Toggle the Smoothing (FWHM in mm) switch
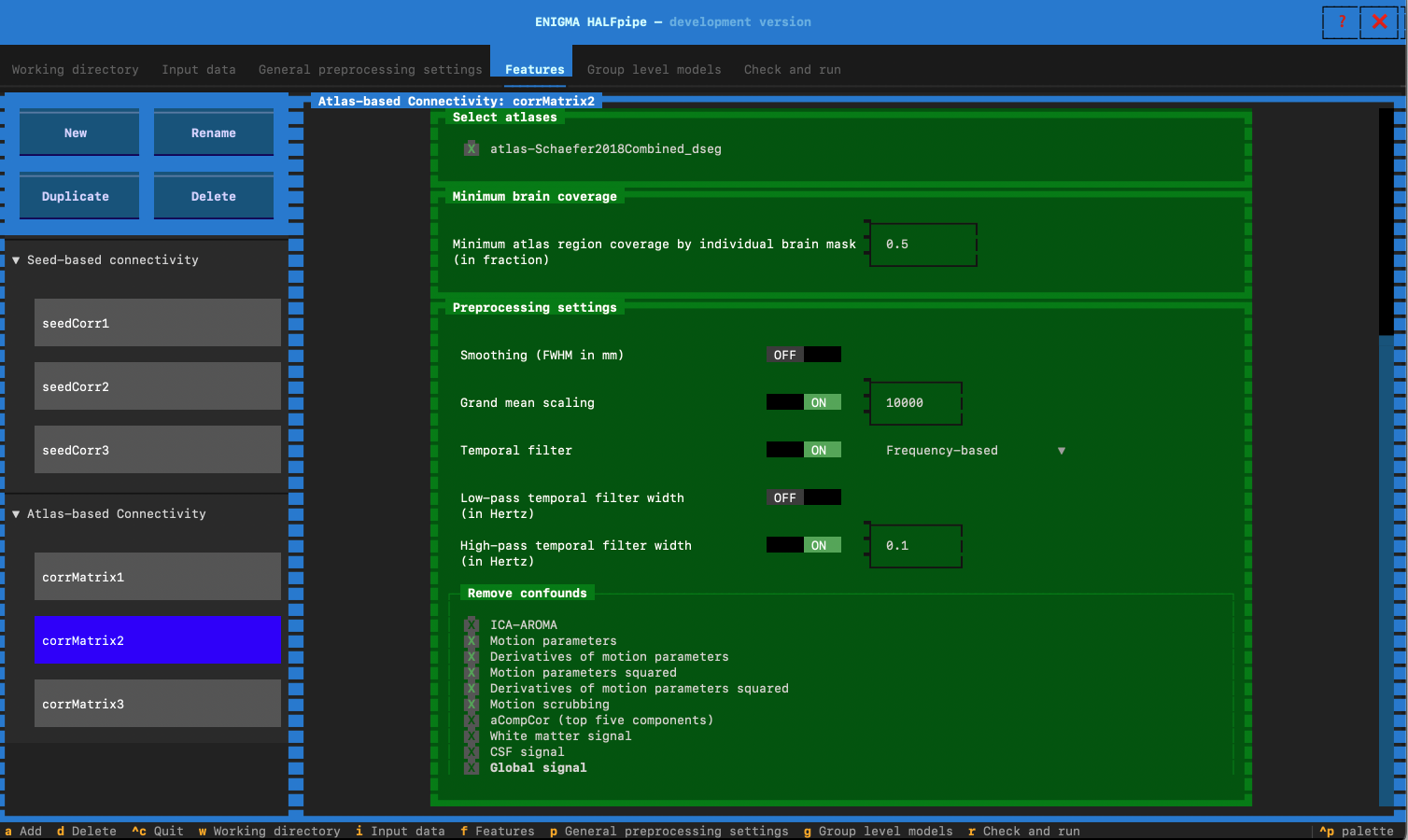 click(x=804, y=355)
